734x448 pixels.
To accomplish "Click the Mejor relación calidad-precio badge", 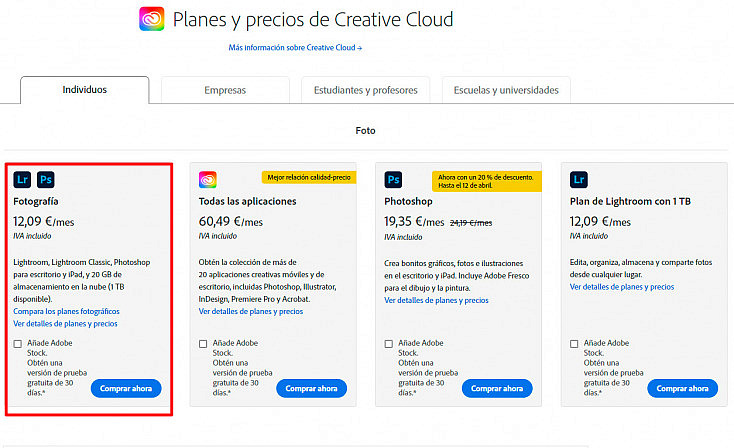I will (309, 177).
